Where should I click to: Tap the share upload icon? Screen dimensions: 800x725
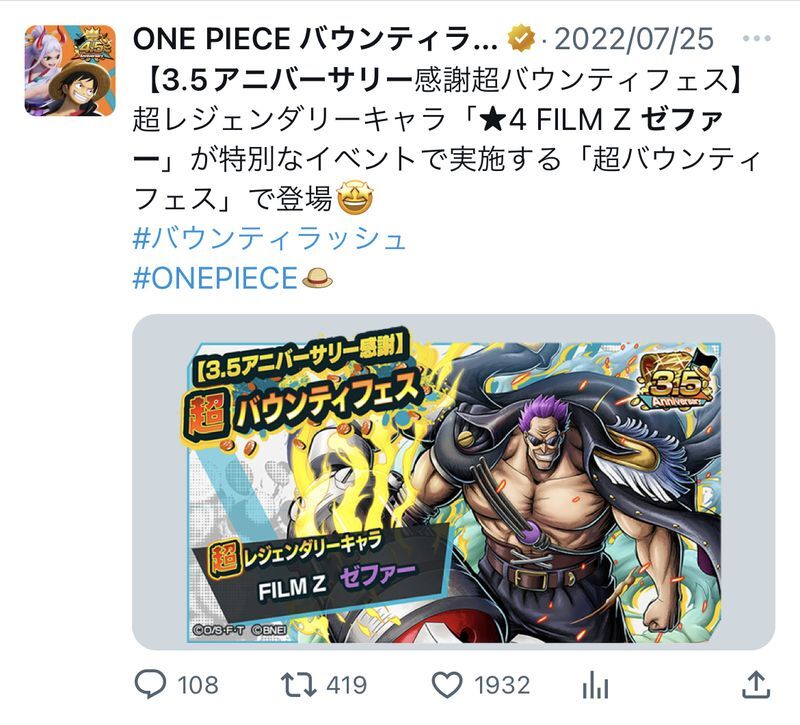[x=756, y=684]
